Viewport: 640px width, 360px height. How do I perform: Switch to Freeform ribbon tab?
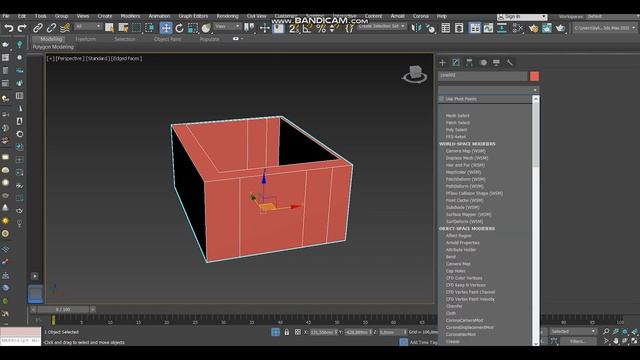86,39
